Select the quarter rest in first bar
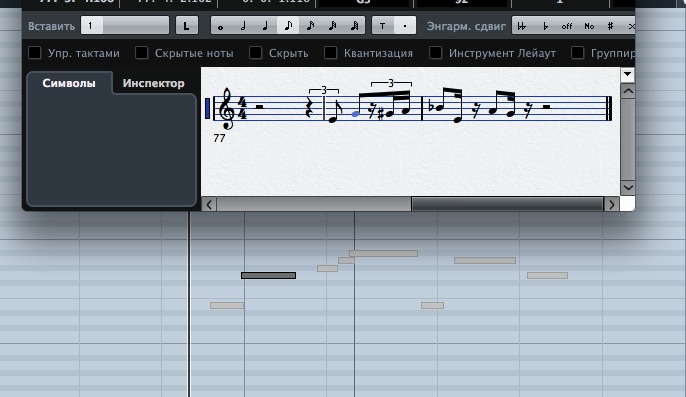 pos(309,108)
